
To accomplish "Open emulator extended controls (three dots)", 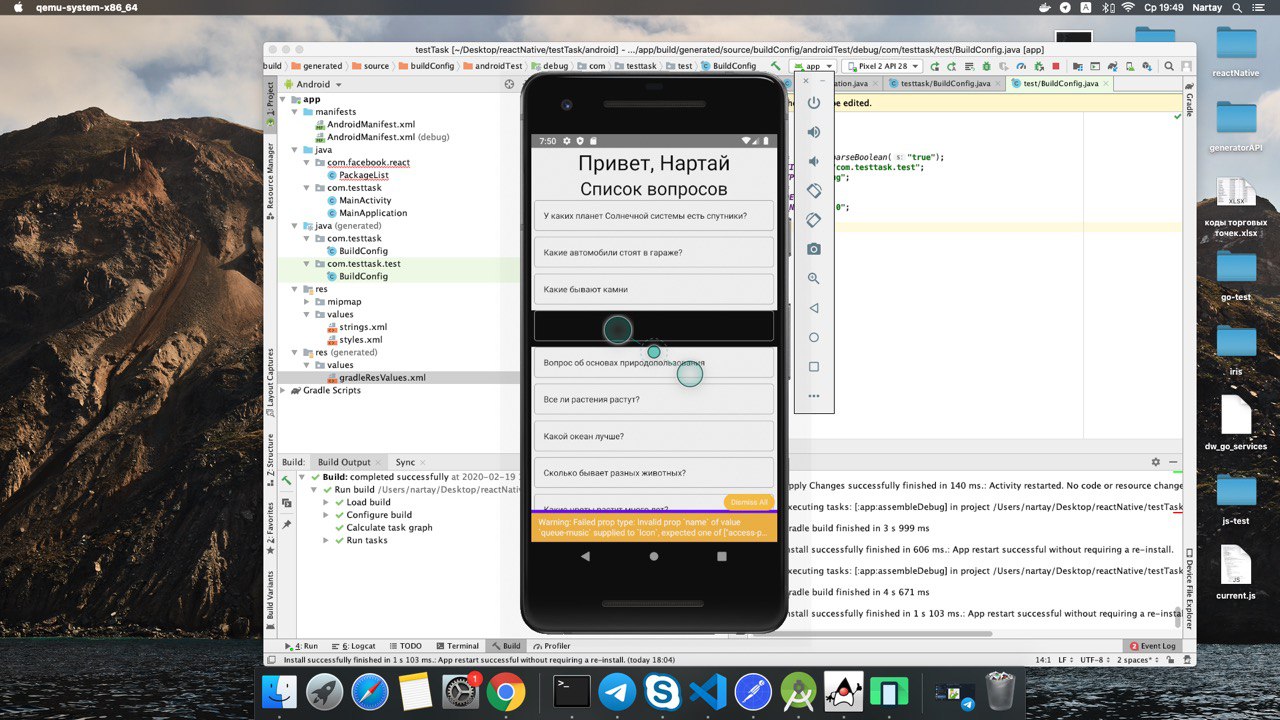I will coord(814,396).
